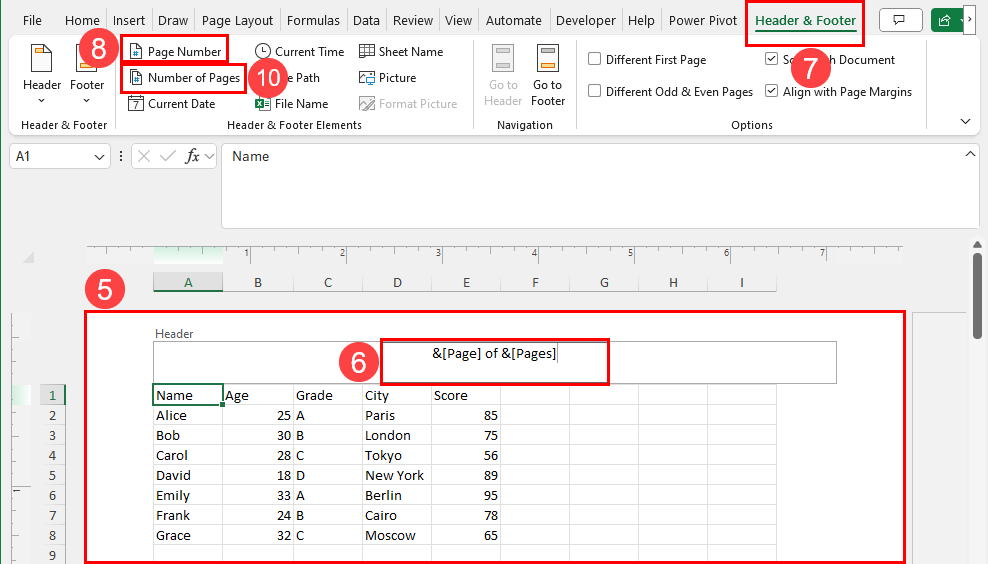Select row 5 header

[x=52, y=475]
